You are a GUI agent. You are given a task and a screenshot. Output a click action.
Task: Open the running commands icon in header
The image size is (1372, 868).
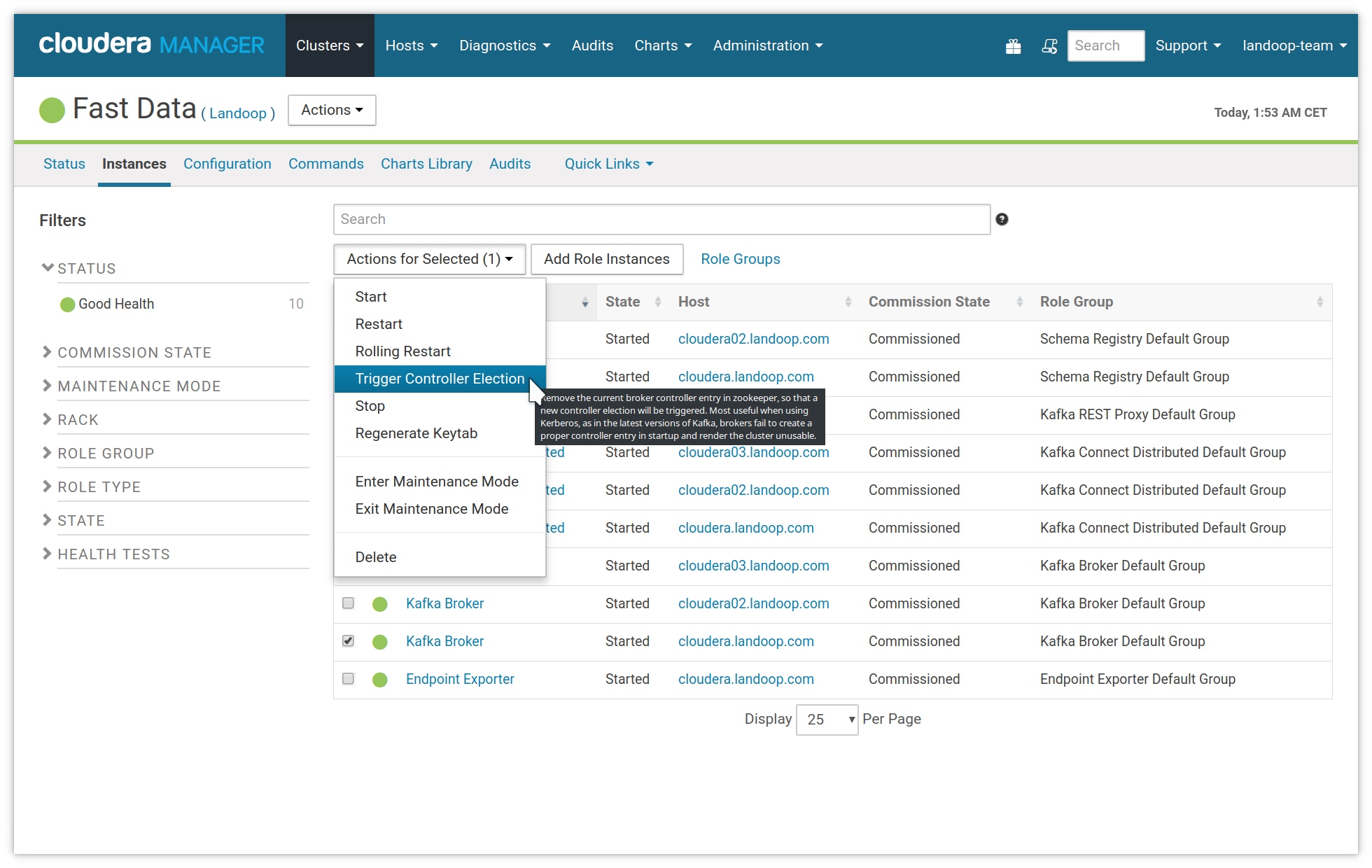tap(1049, 46)
